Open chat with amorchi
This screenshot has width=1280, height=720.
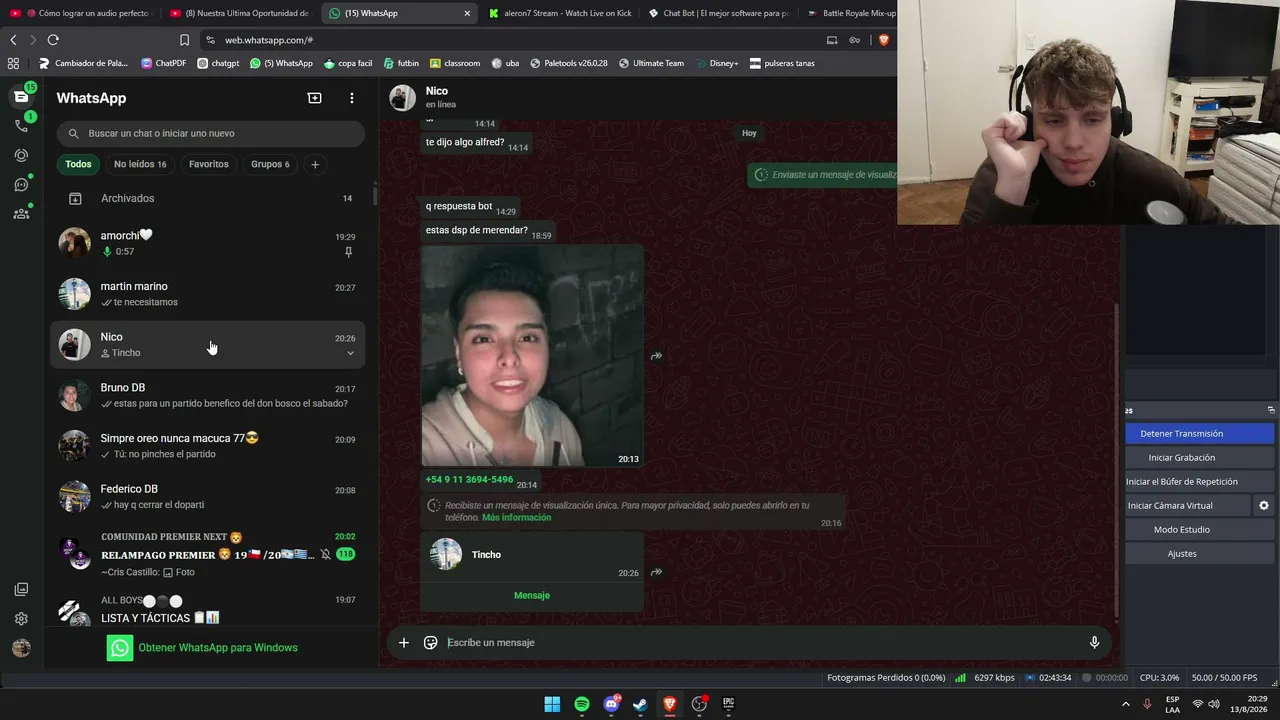208,243
